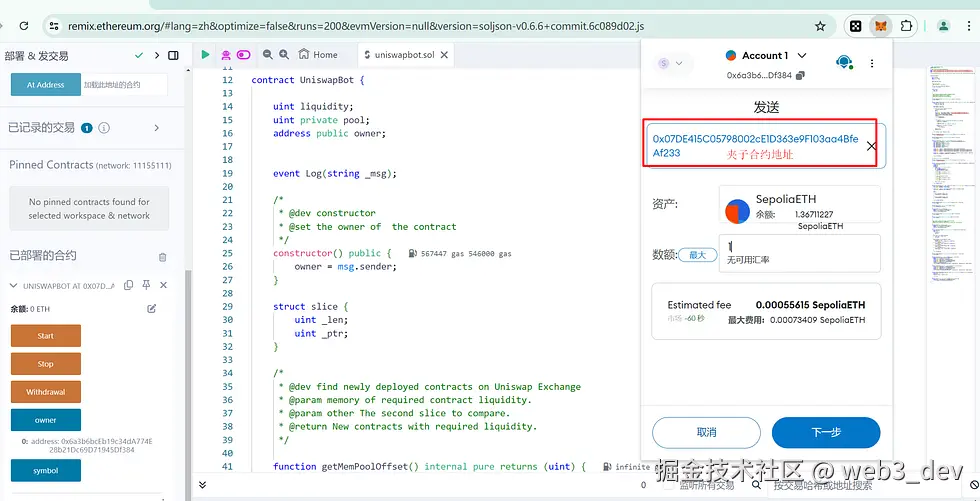The image size is (980, 501).
Task: Click the At Address button
Action: [x=46, y=85]
